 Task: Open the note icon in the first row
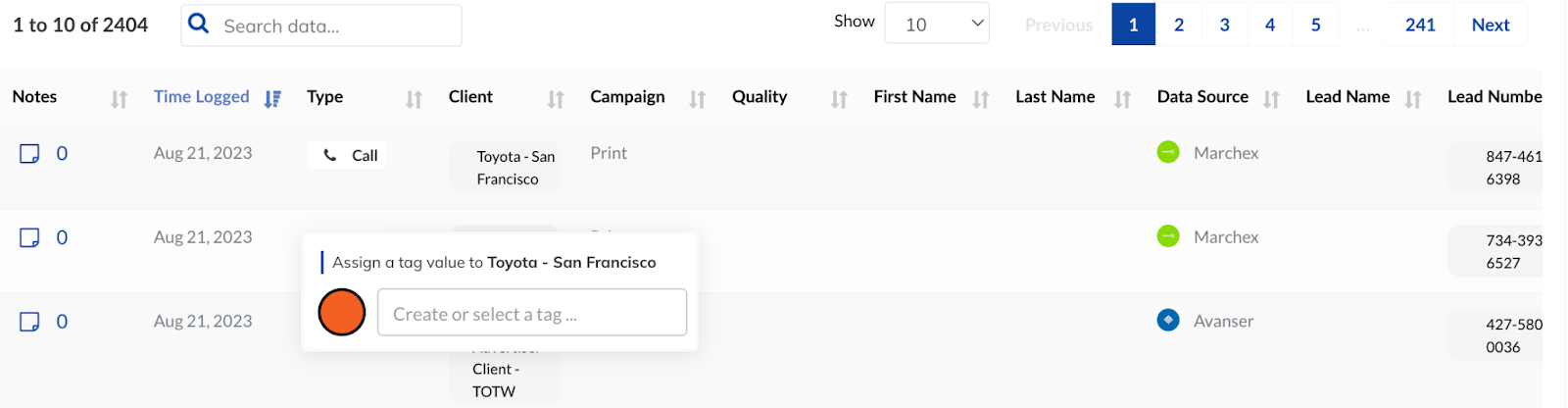(30, 154)
